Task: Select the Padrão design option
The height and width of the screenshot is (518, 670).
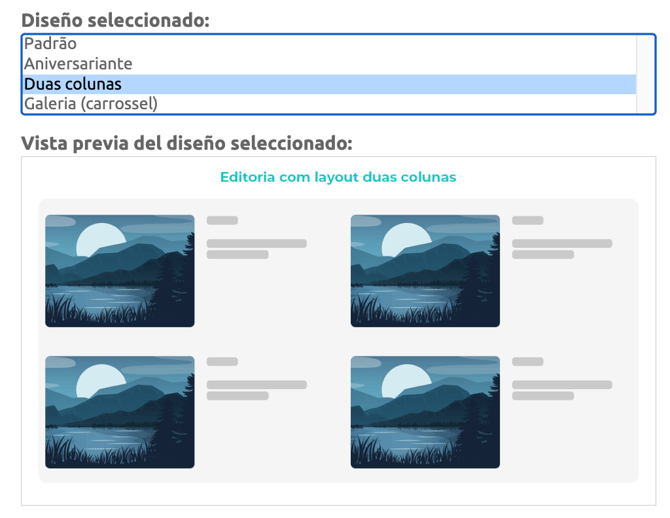Action: [x=329, y=44]
